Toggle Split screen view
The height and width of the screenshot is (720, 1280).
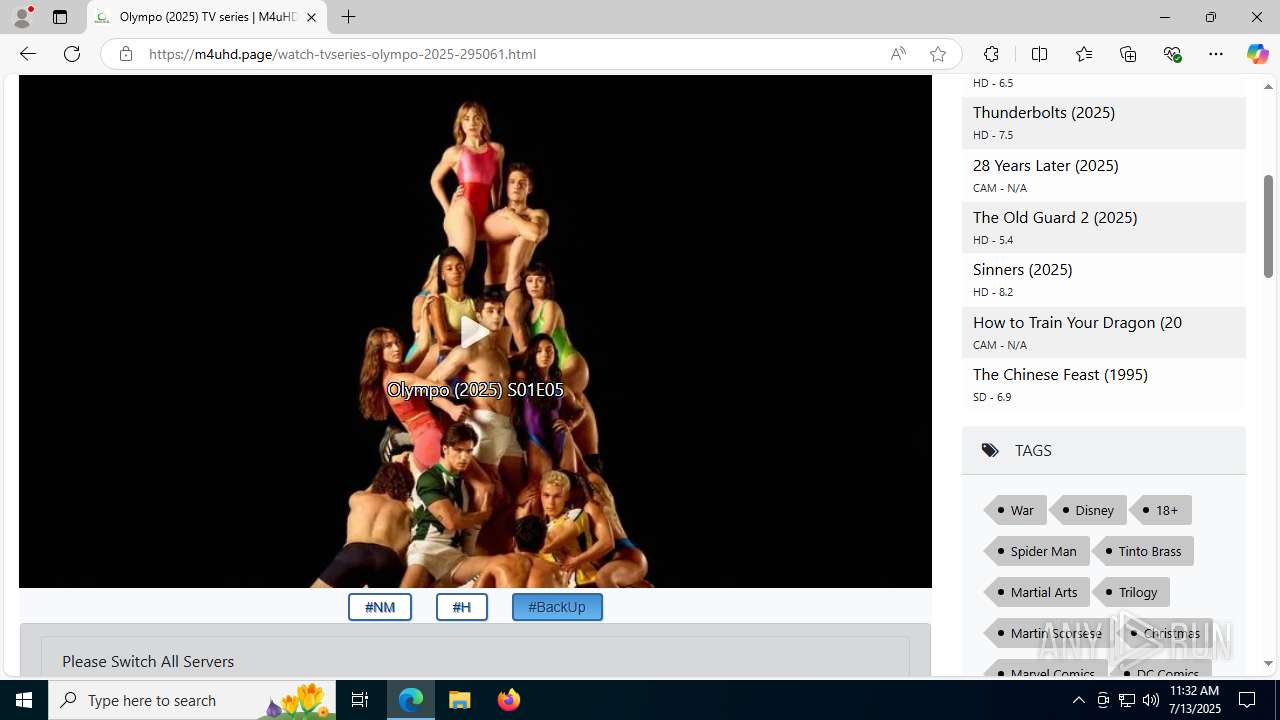click(1039, 54)
